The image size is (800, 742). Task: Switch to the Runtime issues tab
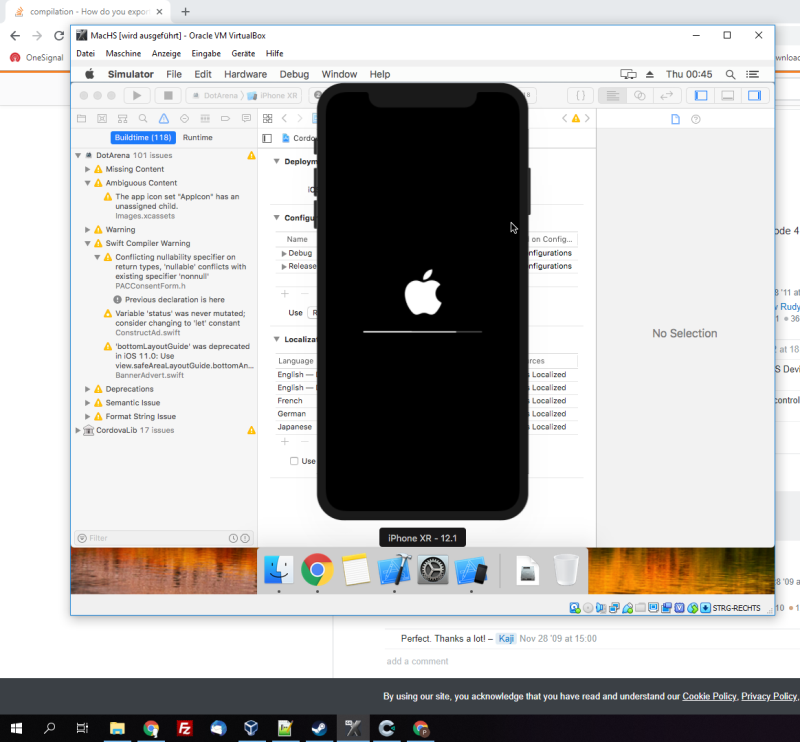(x=197, y=137)
